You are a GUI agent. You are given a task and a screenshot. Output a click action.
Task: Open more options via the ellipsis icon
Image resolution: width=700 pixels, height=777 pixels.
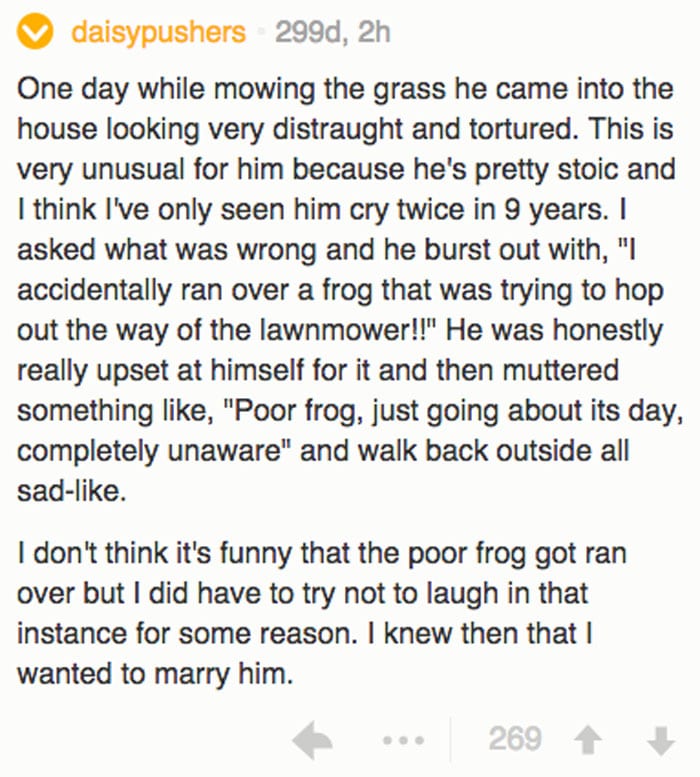(403, 741)
